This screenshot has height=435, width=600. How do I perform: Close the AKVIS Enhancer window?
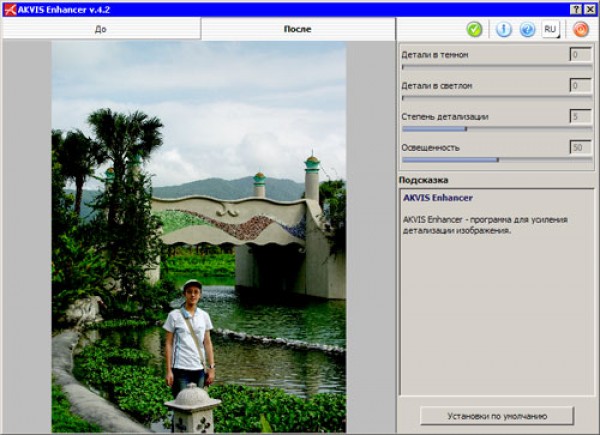click(x=590, y=10)
